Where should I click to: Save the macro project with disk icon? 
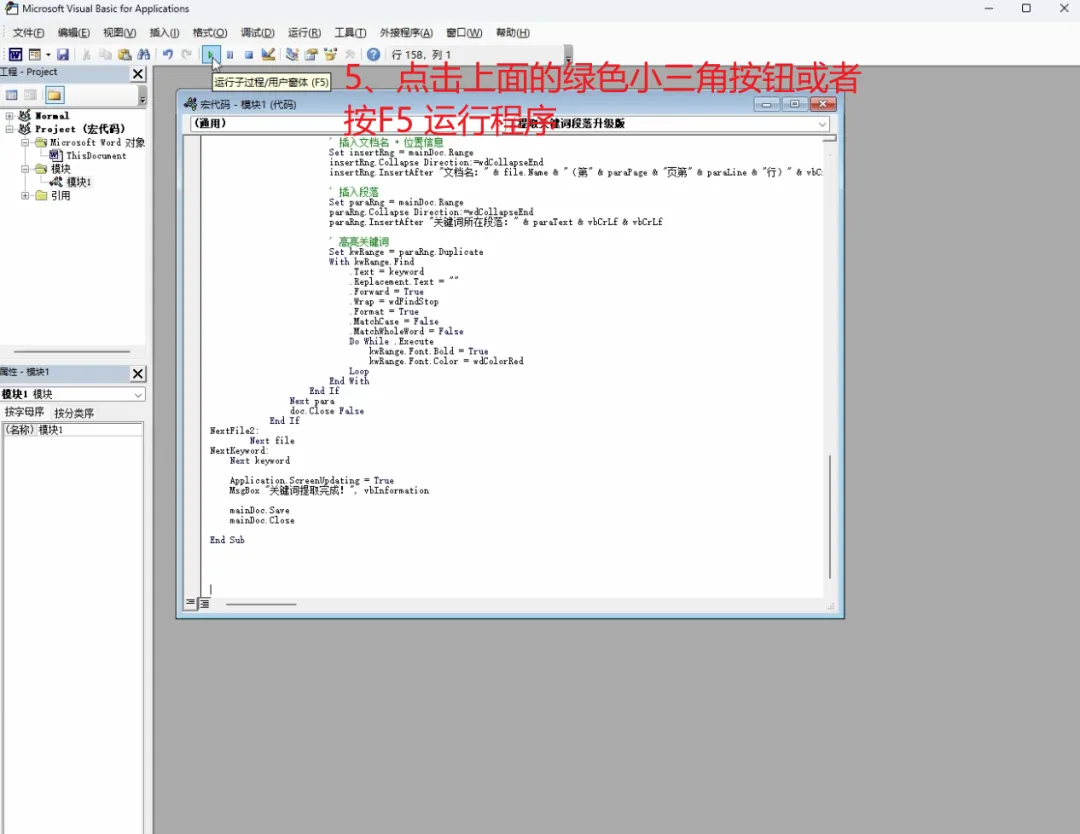(x=63, y=54)
